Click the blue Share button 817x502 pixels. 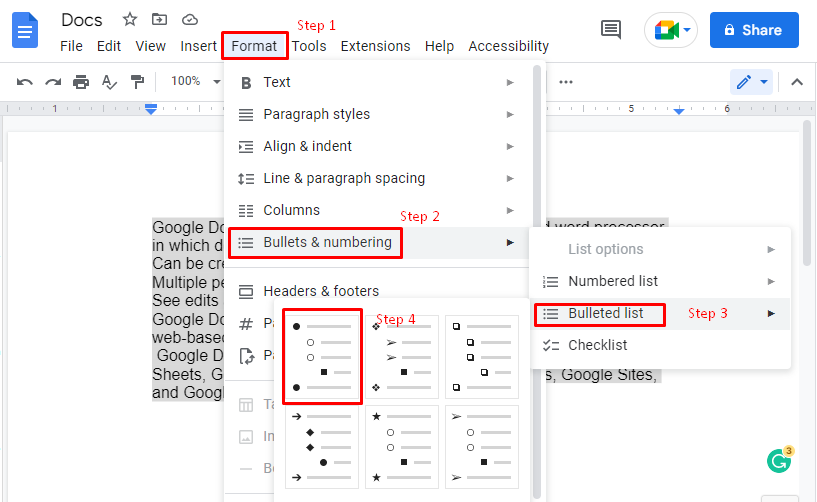coord(754,30)
